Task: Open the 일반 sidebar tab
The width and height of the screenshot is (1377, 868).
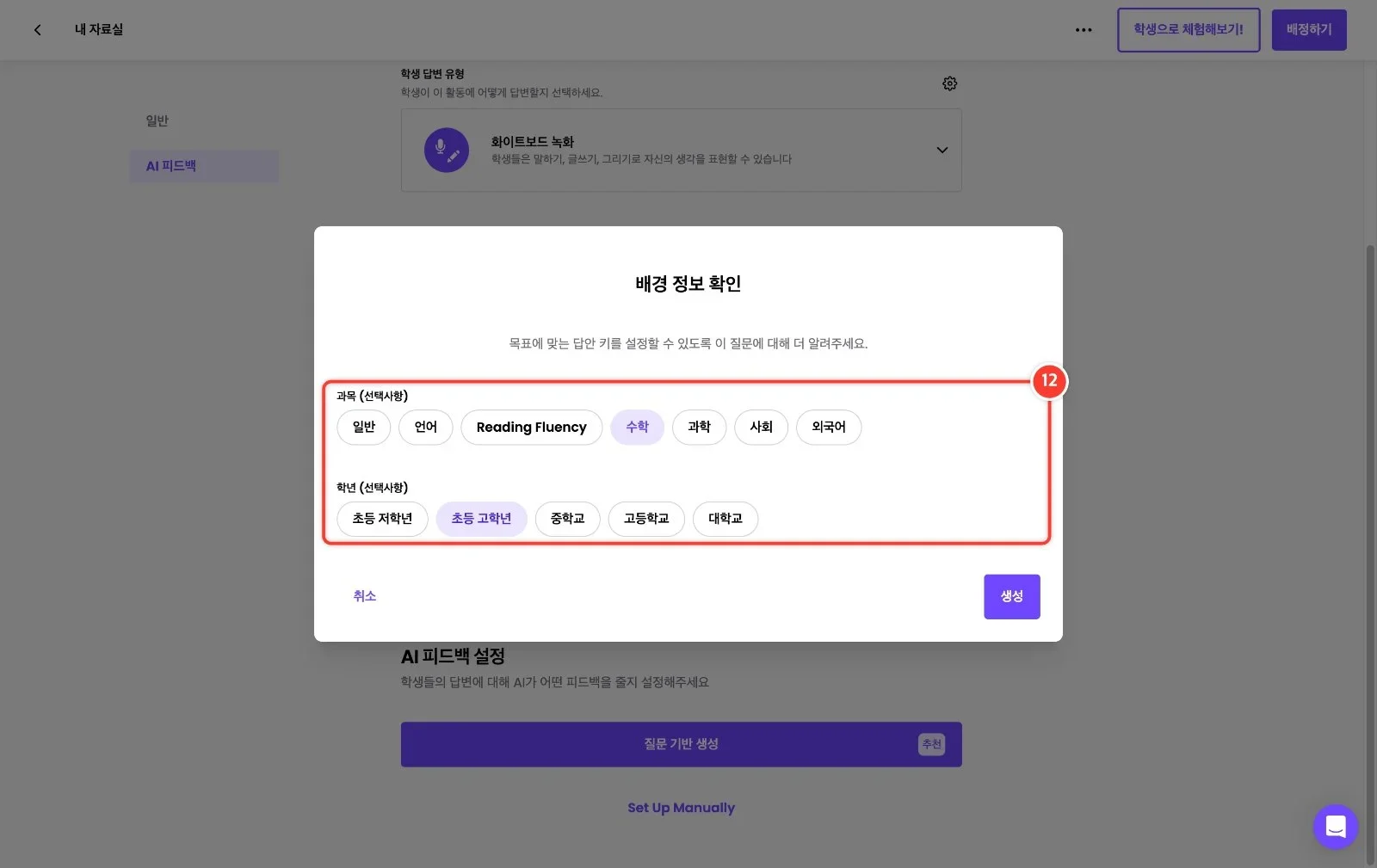Action: (x=157, y=121)
